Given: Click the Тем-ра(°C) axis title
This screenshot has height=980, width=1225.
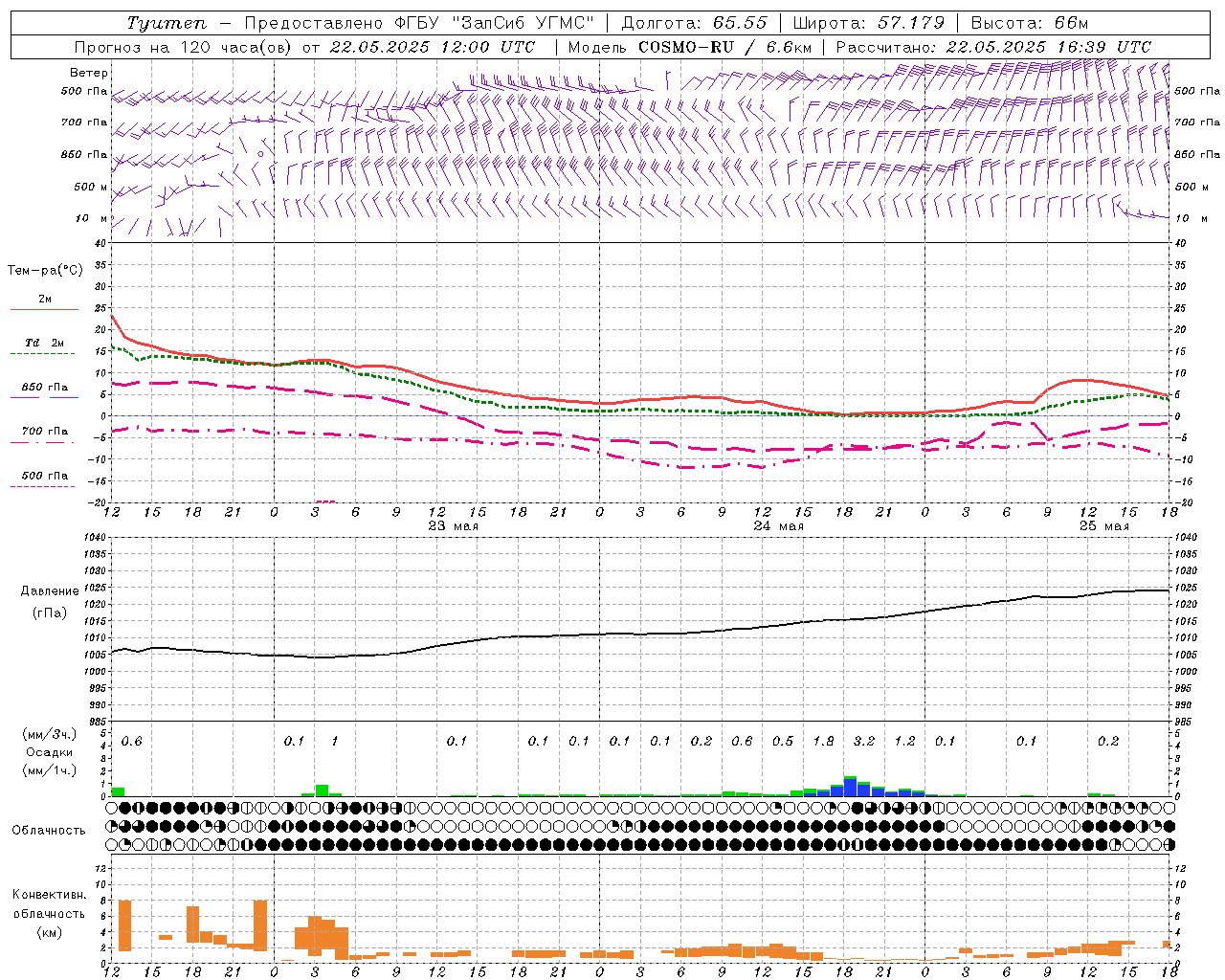Looking at the screenshot, I should [45, 271].
